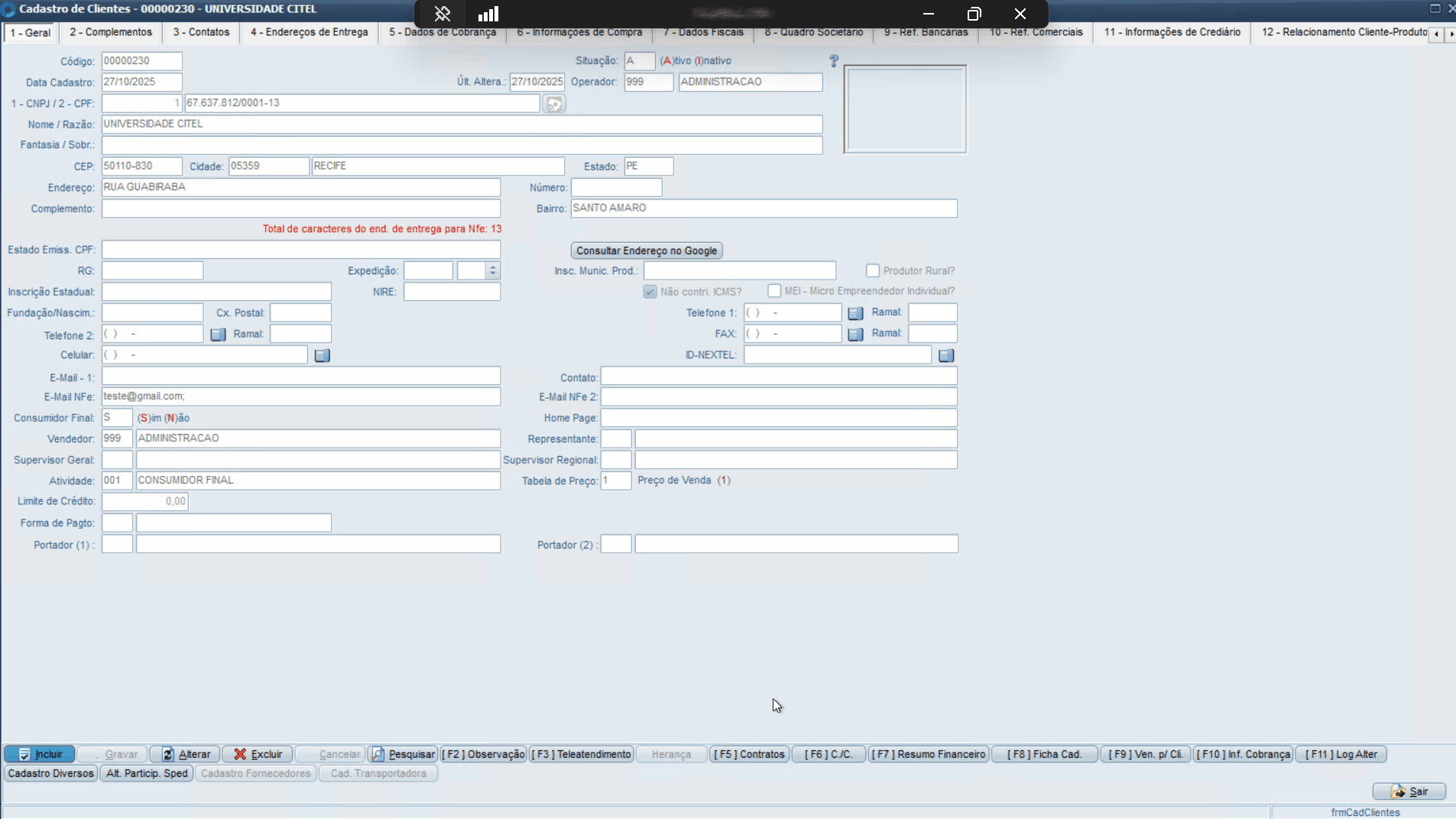
Task: Click the phone icon next to Telefone 1
Action: [x=855, y=313]
